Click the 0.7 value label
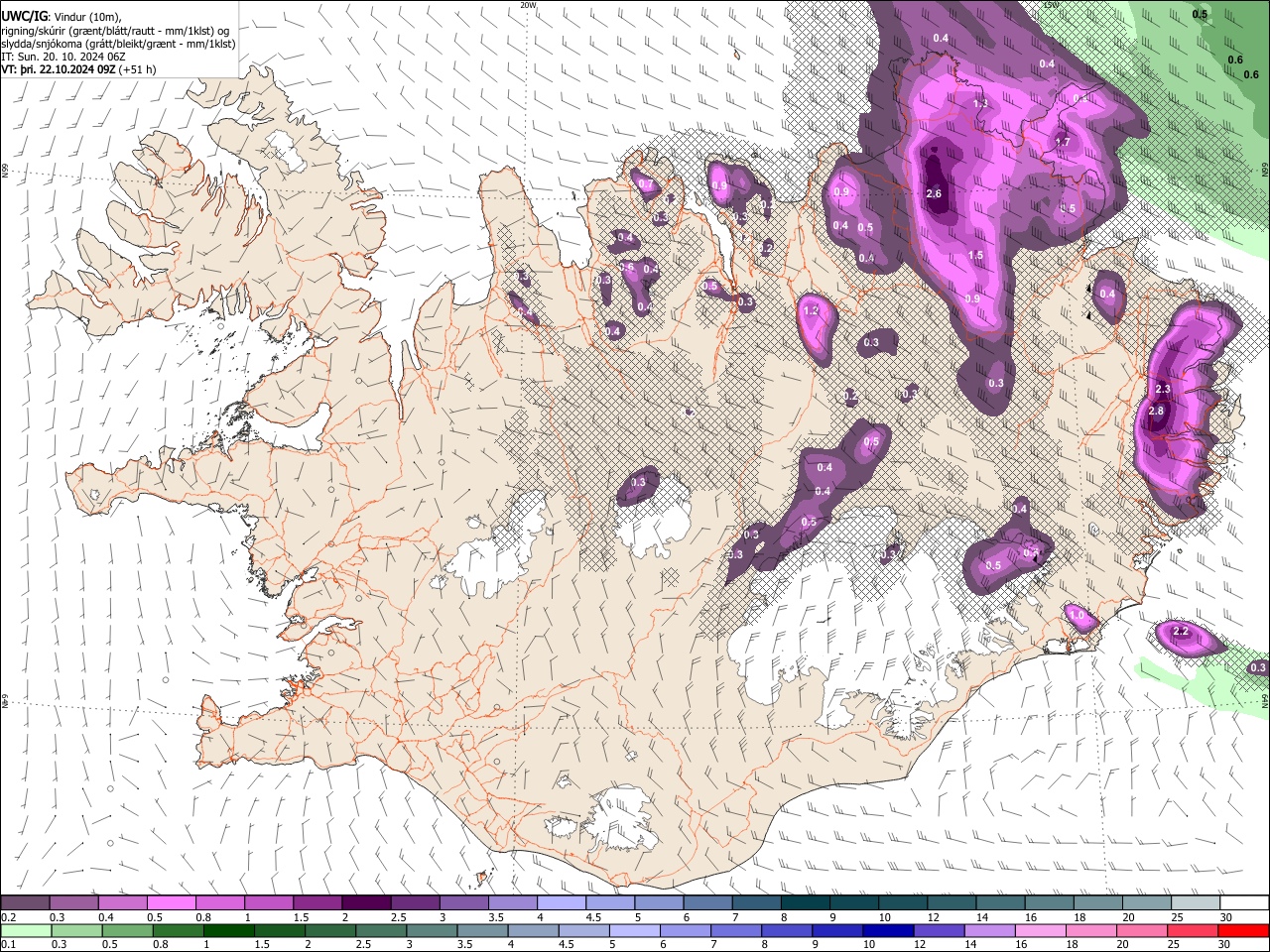Screen dimensions: 1270x952 [646, 184]
